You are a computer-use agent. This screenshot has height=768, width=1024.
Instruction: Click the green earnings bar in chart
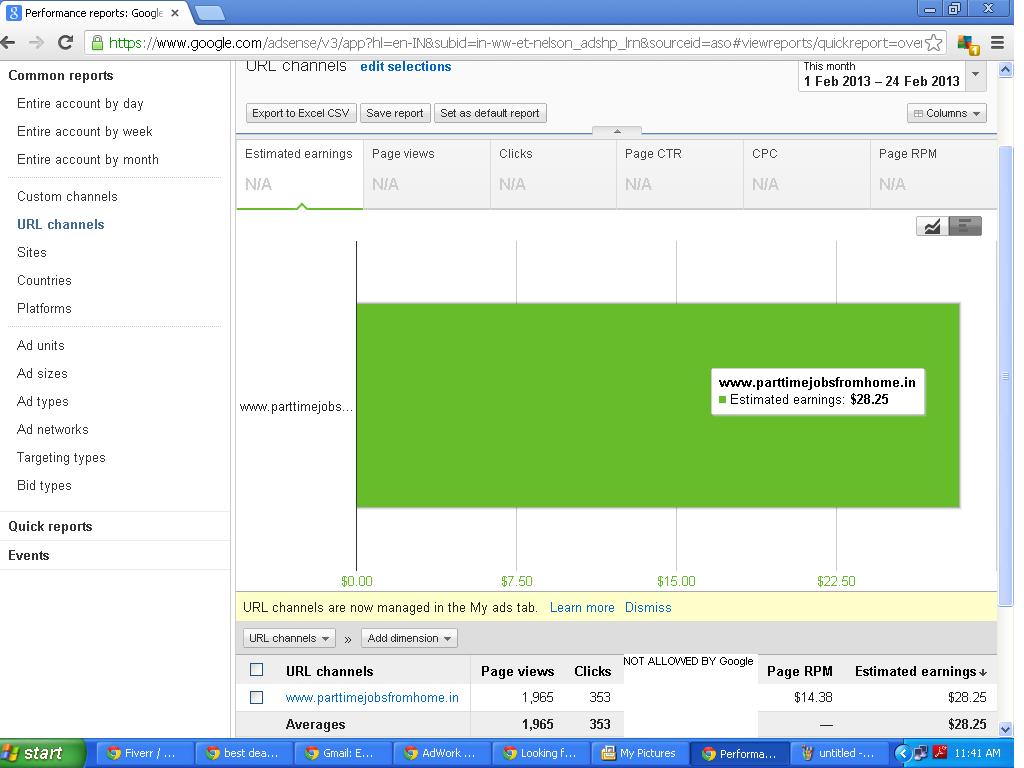(x=658, y=405)
